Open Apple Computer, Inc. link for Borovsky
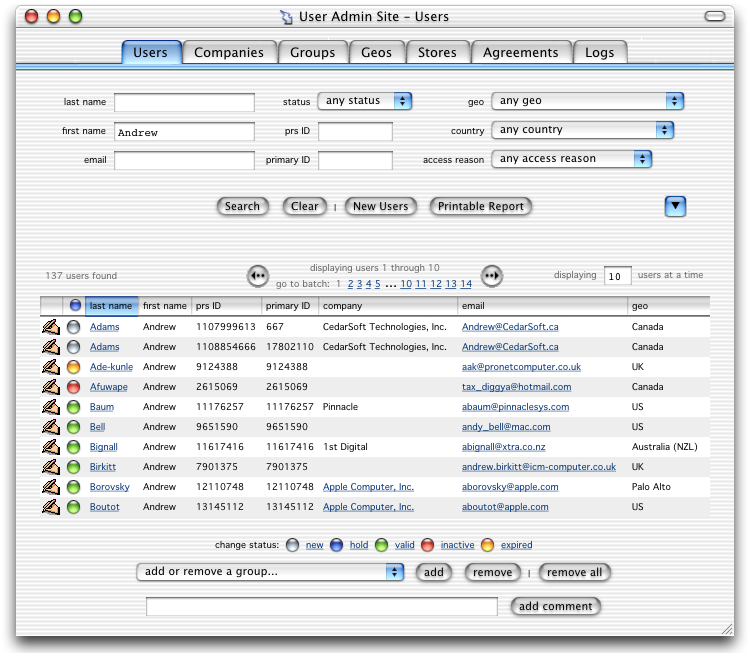This screenshot has height=653, width=753. [x=368, y=487]
